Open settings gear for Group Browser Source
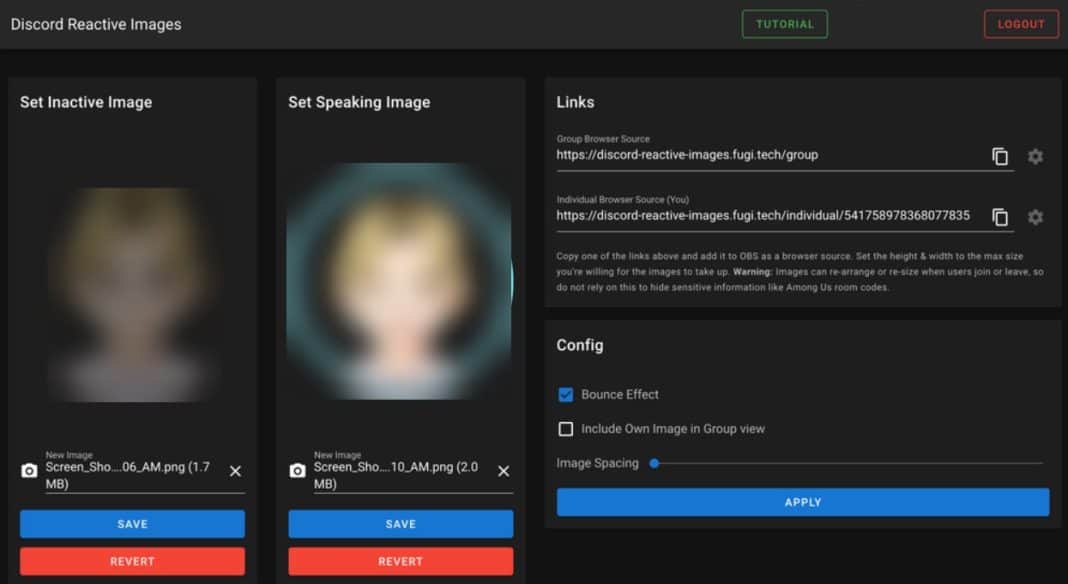This screenshot has height=584, width=1068. click(1035, 156)
